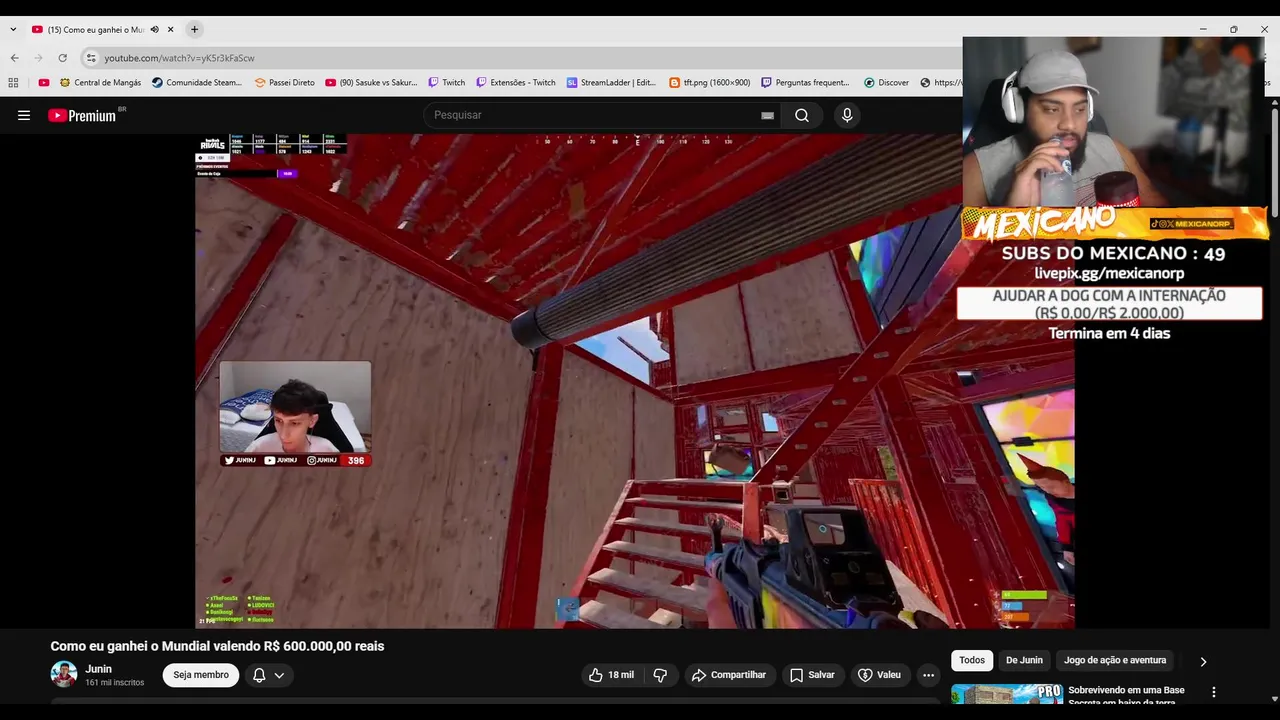This screenshot has width=1280, height=720.
Task: Open the Chrome apps grid shortcut
Action: [13, 83]
